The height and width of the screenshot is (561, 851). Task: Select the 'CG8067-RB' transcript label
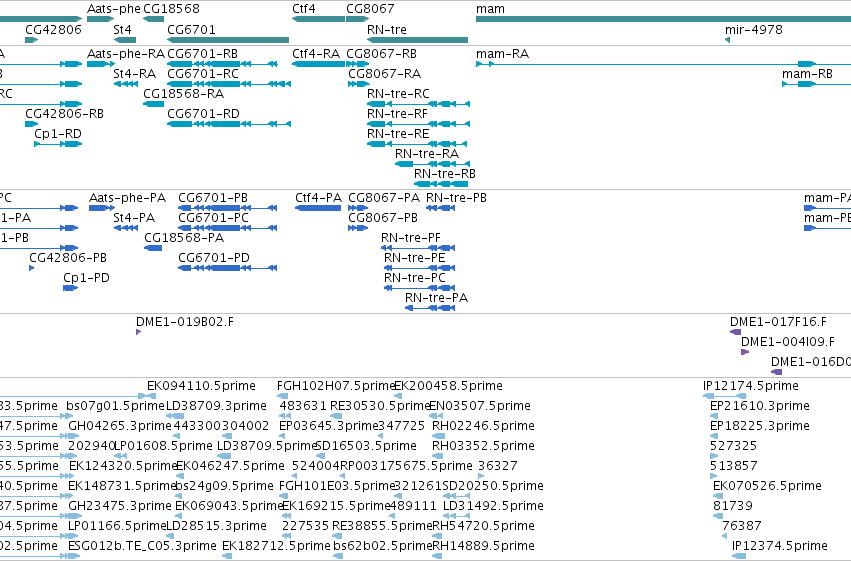(382, 54)
